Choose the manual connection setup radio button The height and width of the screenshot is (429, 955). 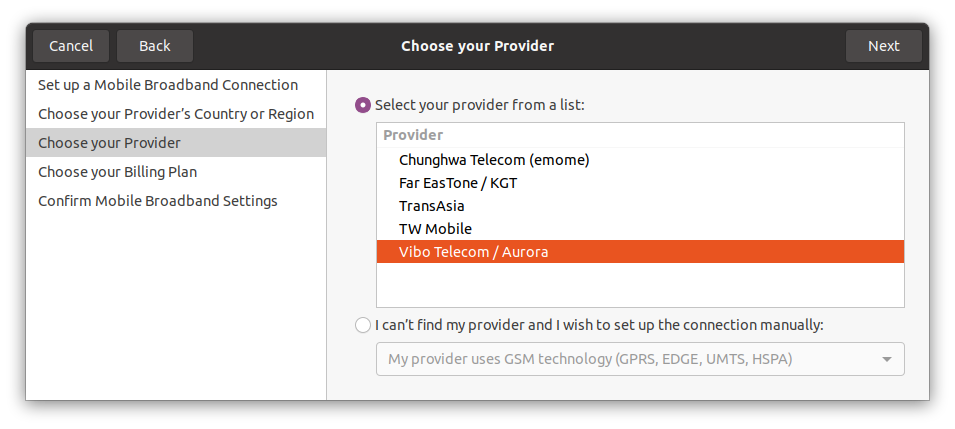click(x=363, y=324)
